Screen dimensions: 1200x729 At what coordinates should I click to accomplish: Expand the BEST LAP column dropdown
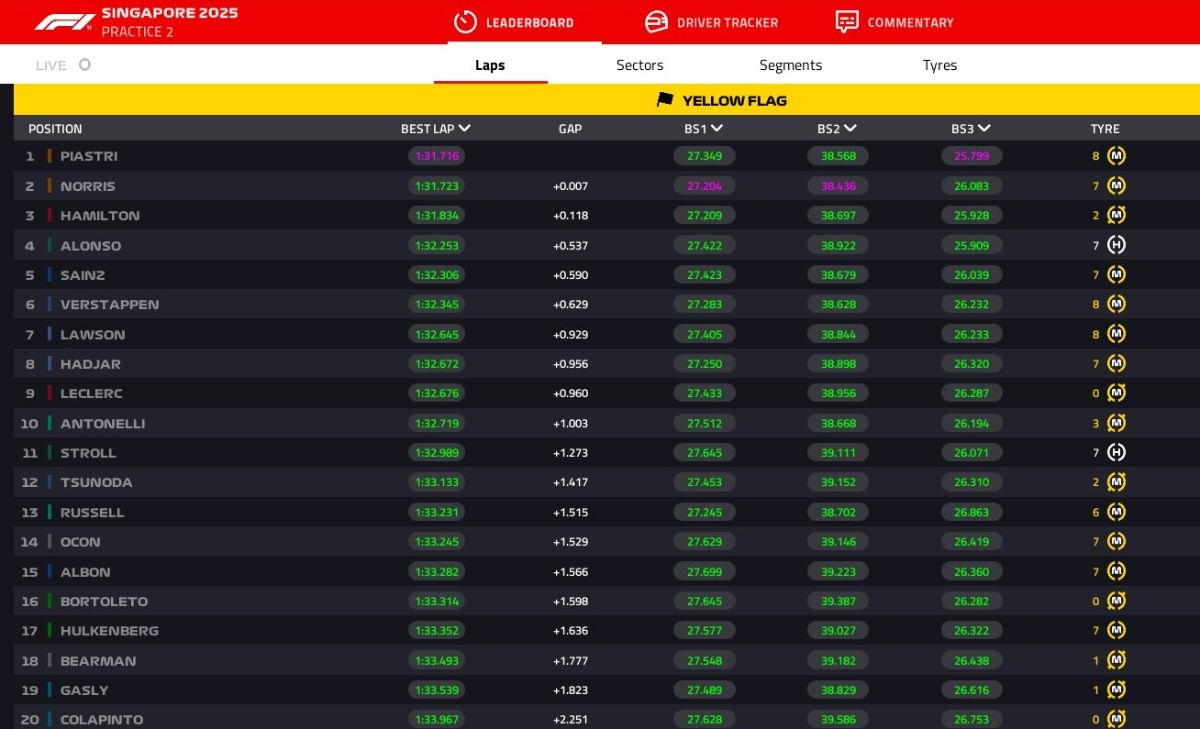[x=464, y=128]
